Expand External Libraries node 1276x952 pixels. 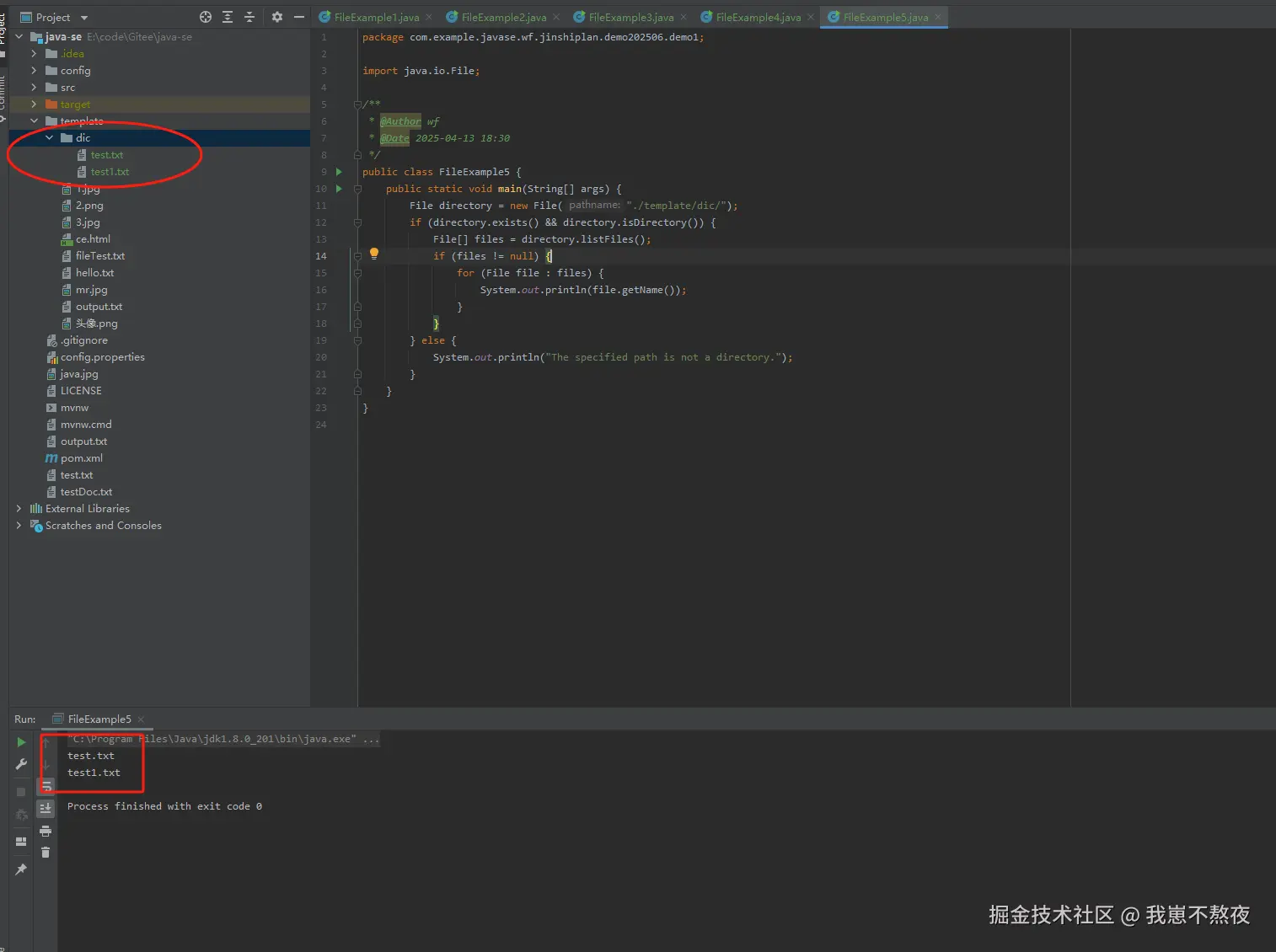click(19, 508)
